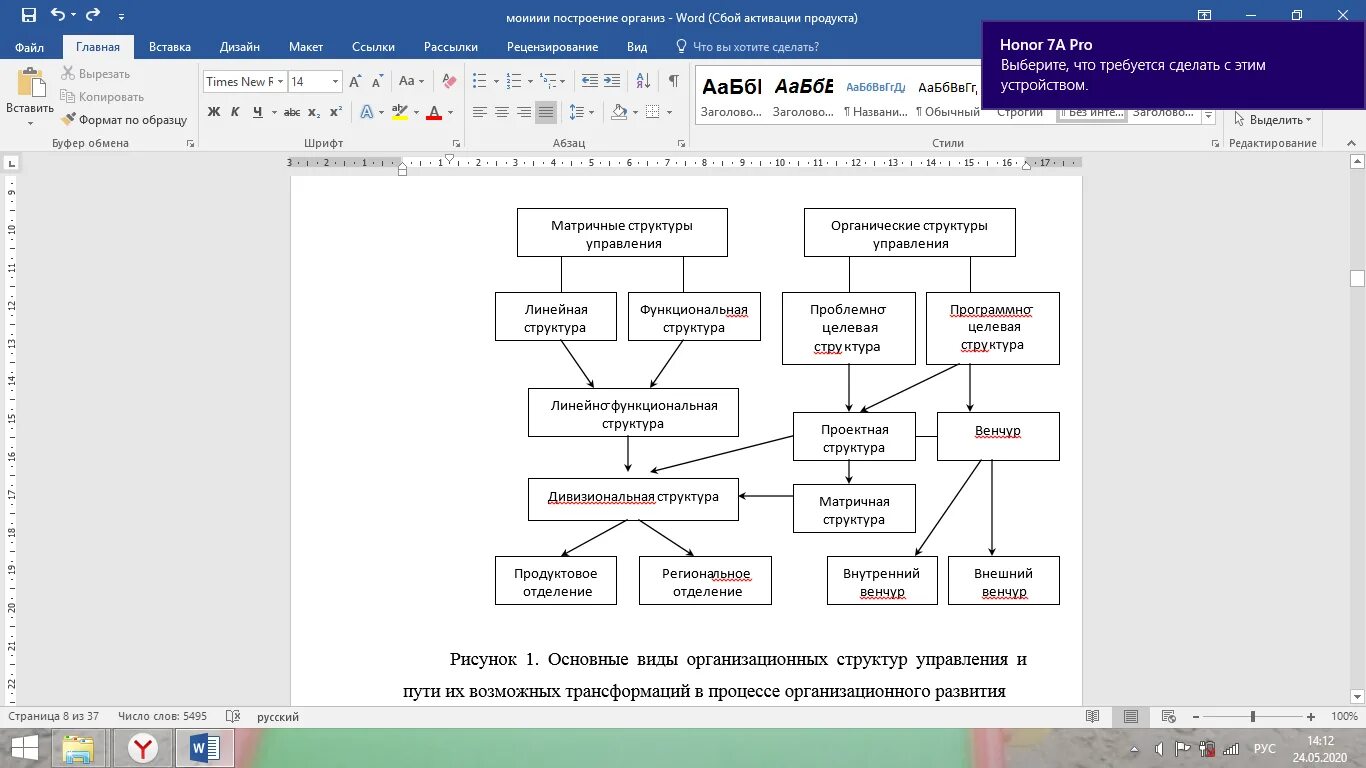The width and height of the screenshot is (1366, 768).
Task: Redo the last action
Action: point(93,15)
